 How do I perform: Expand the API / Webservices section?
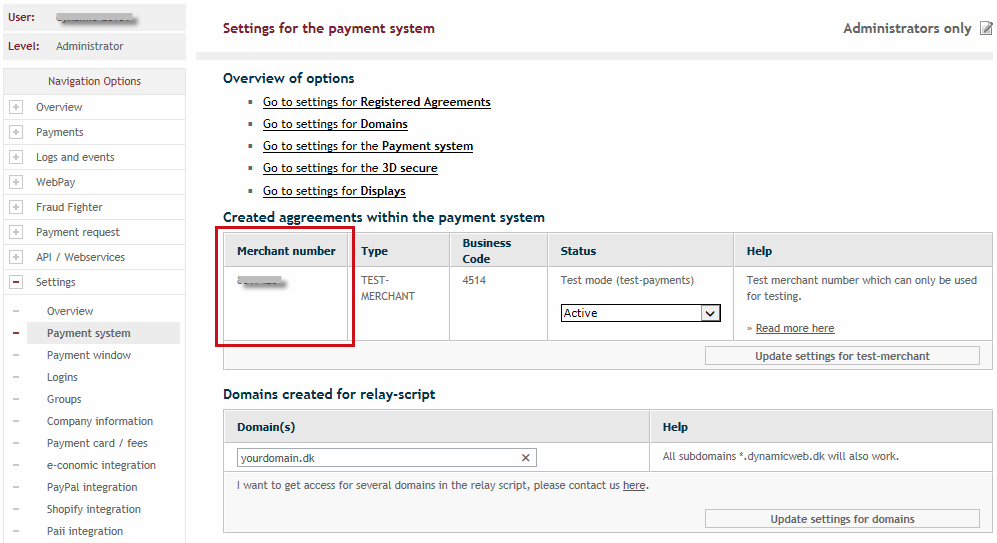pyautogui.click(x=16, y=257)
